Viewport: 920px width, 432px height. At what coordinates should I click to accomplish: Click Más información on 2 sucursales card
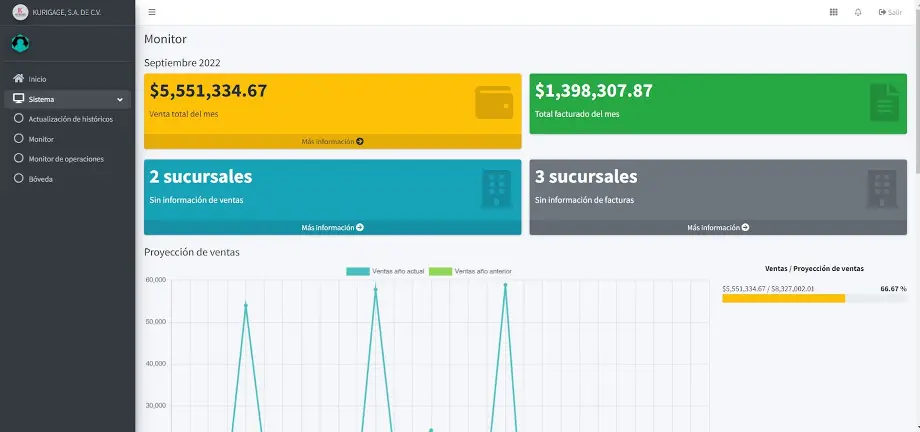point(333,227)
